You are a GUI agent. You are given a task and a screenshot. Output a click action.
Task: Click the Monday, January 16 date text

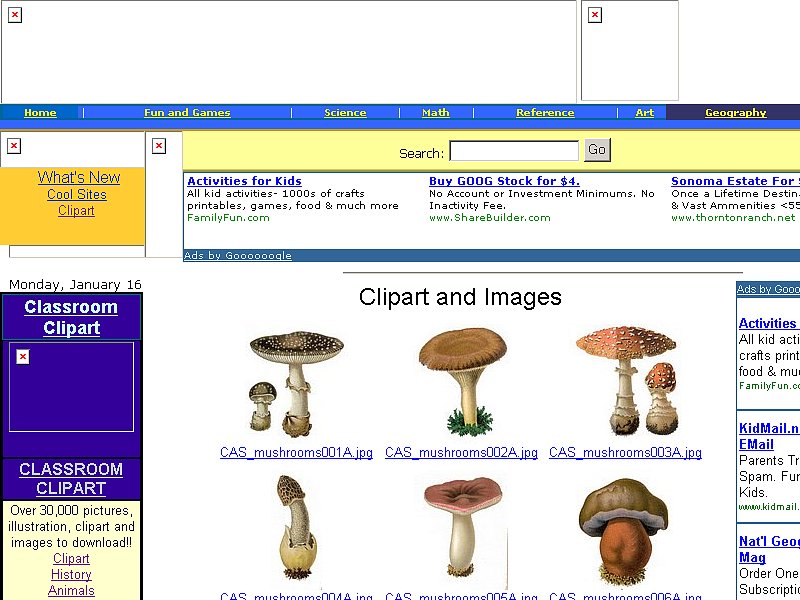(75, 284)
